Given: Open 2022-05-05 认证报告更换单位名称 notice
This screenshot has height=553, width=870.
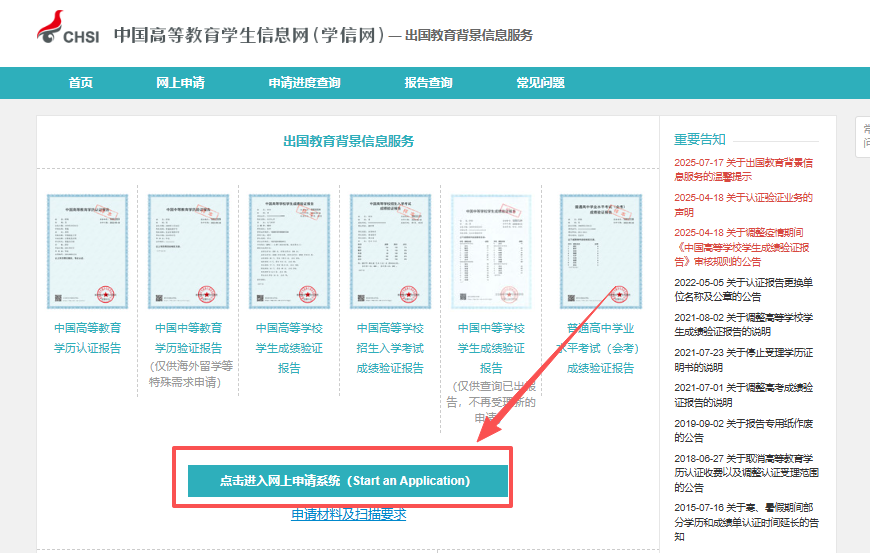Looking at the screenshot, I should pyautogui.click(x=743, y=290).
